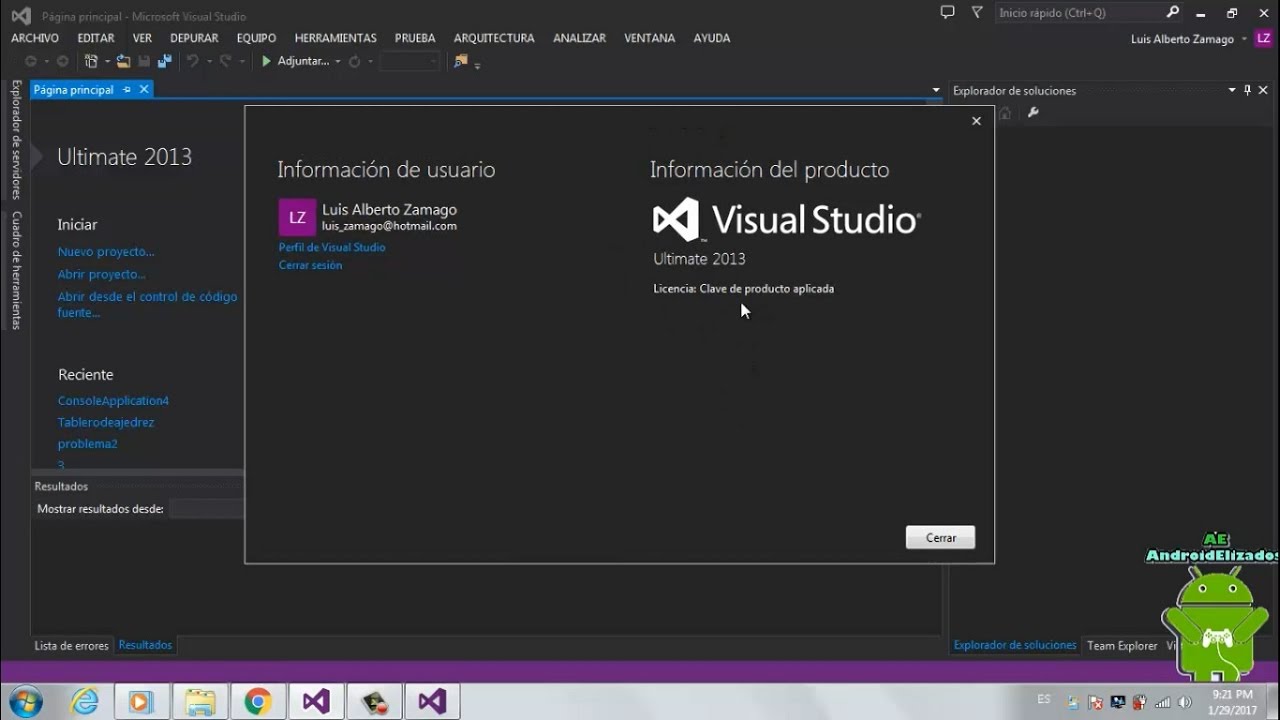Open the ARCHIVO menu
The width and height of the screenshot is (1280, 720).
(35, 38)
